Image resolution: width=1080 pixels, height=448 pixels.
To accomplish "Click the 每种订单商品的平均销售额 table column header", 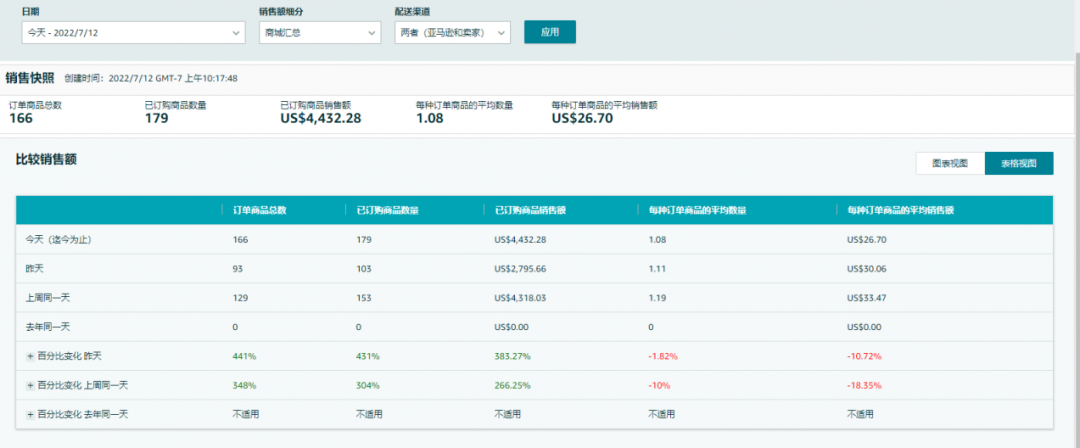I will click(x=900, y=210).
